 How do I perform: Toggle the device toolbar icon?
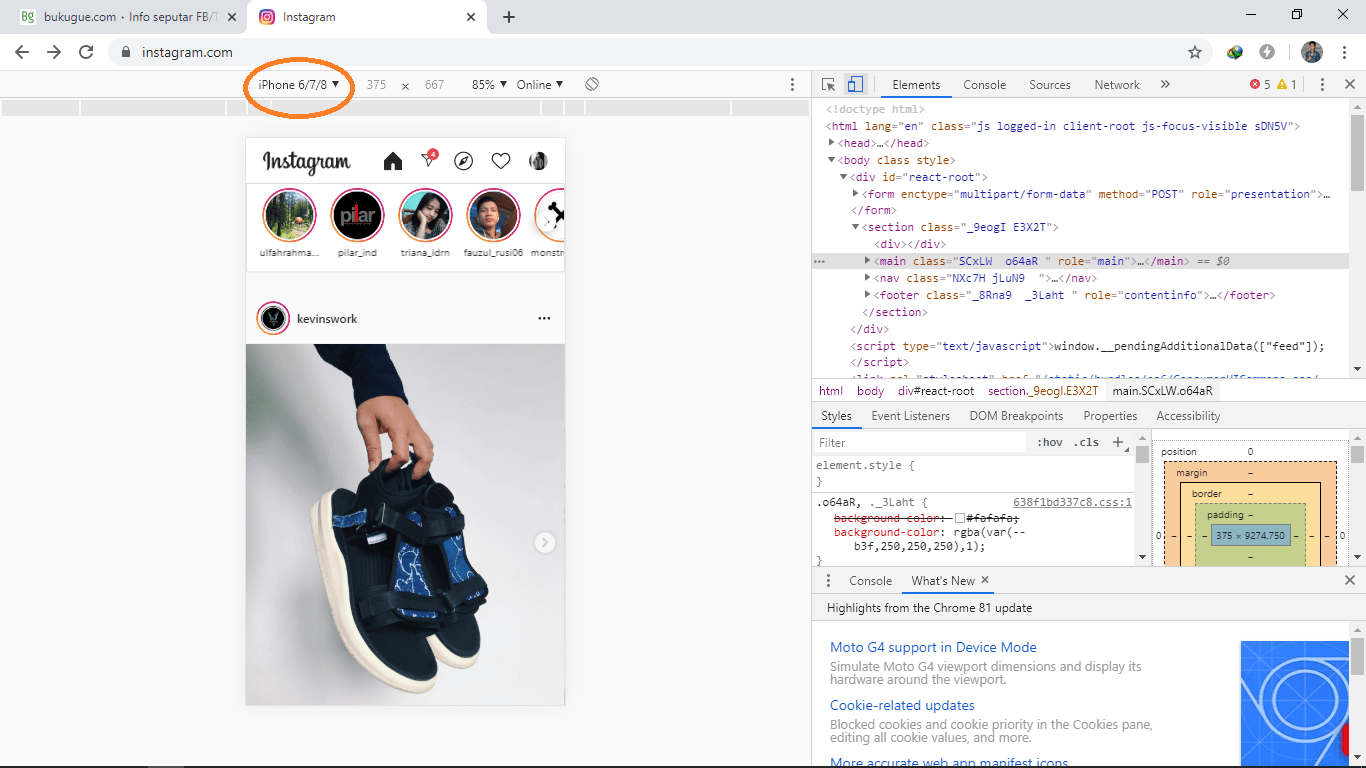855,85
